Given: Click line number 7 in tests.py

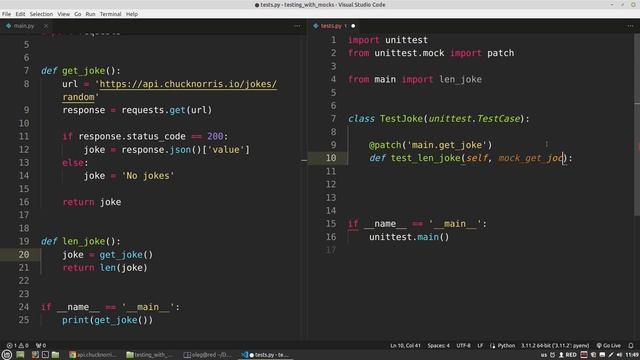Looking at the screenshot, I should [333, 119].
